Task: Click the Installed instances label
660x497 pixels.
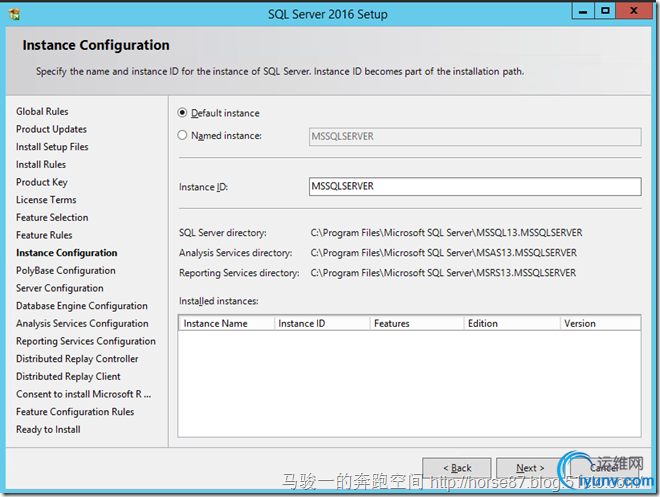Action: coord(218,301)
